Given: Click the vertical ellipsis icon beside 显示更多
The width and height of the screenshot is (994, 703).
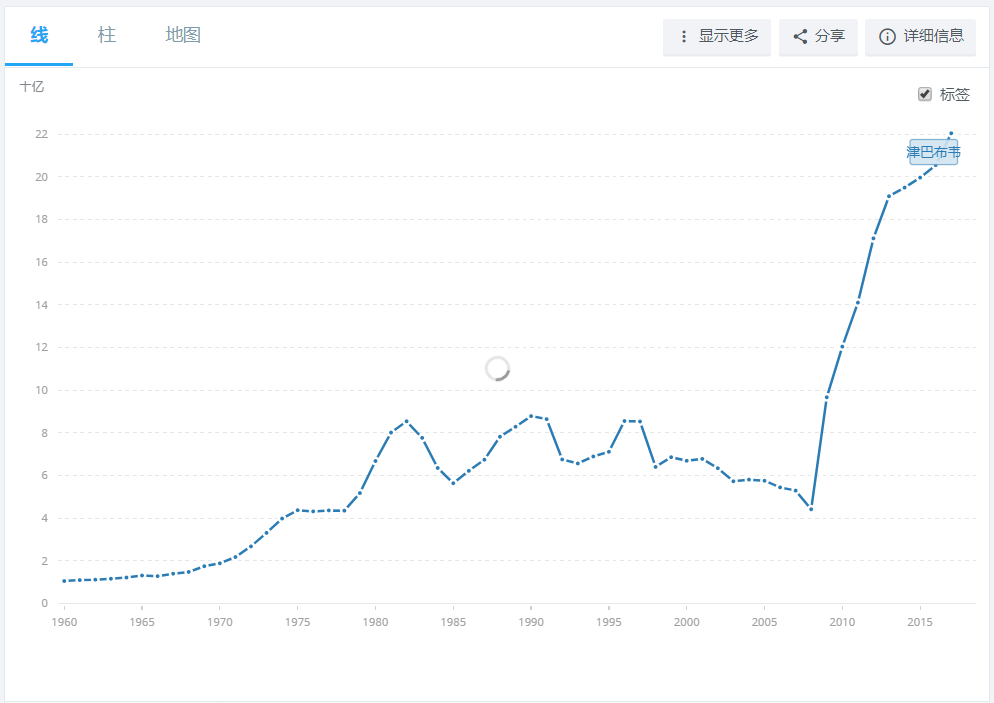Looking at the screenshot, I should click(x=684, y=37).
